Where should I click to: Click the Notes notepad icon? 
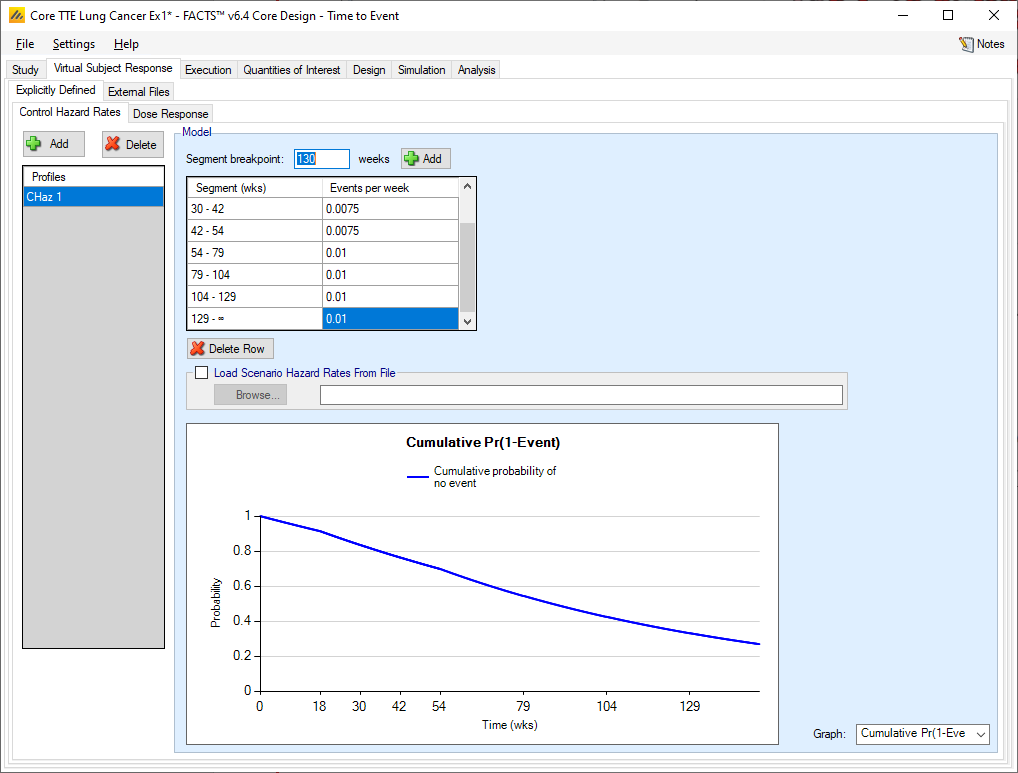click(966, 44)
